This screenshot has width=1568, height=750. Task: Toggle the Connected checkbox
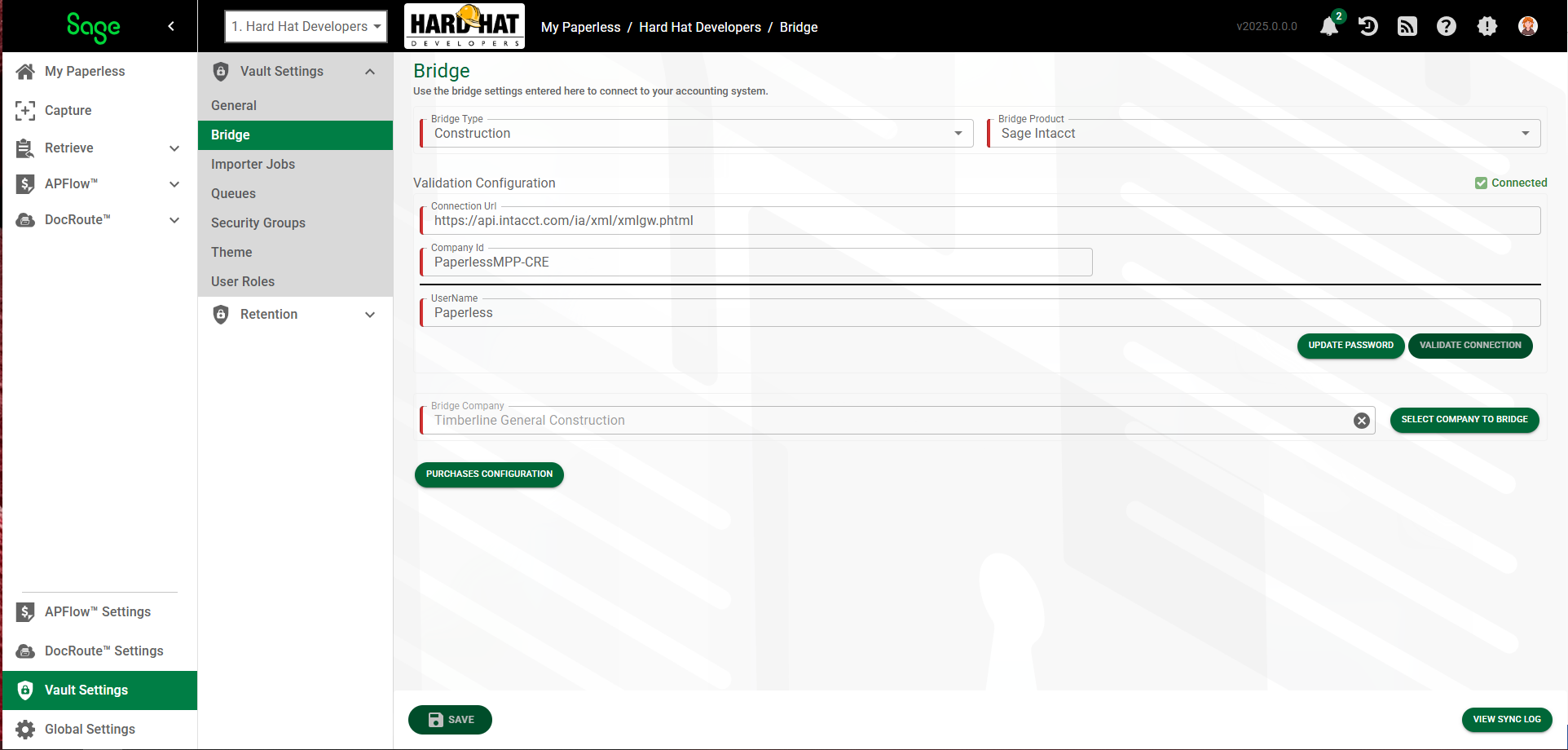tap(1481, 183)
